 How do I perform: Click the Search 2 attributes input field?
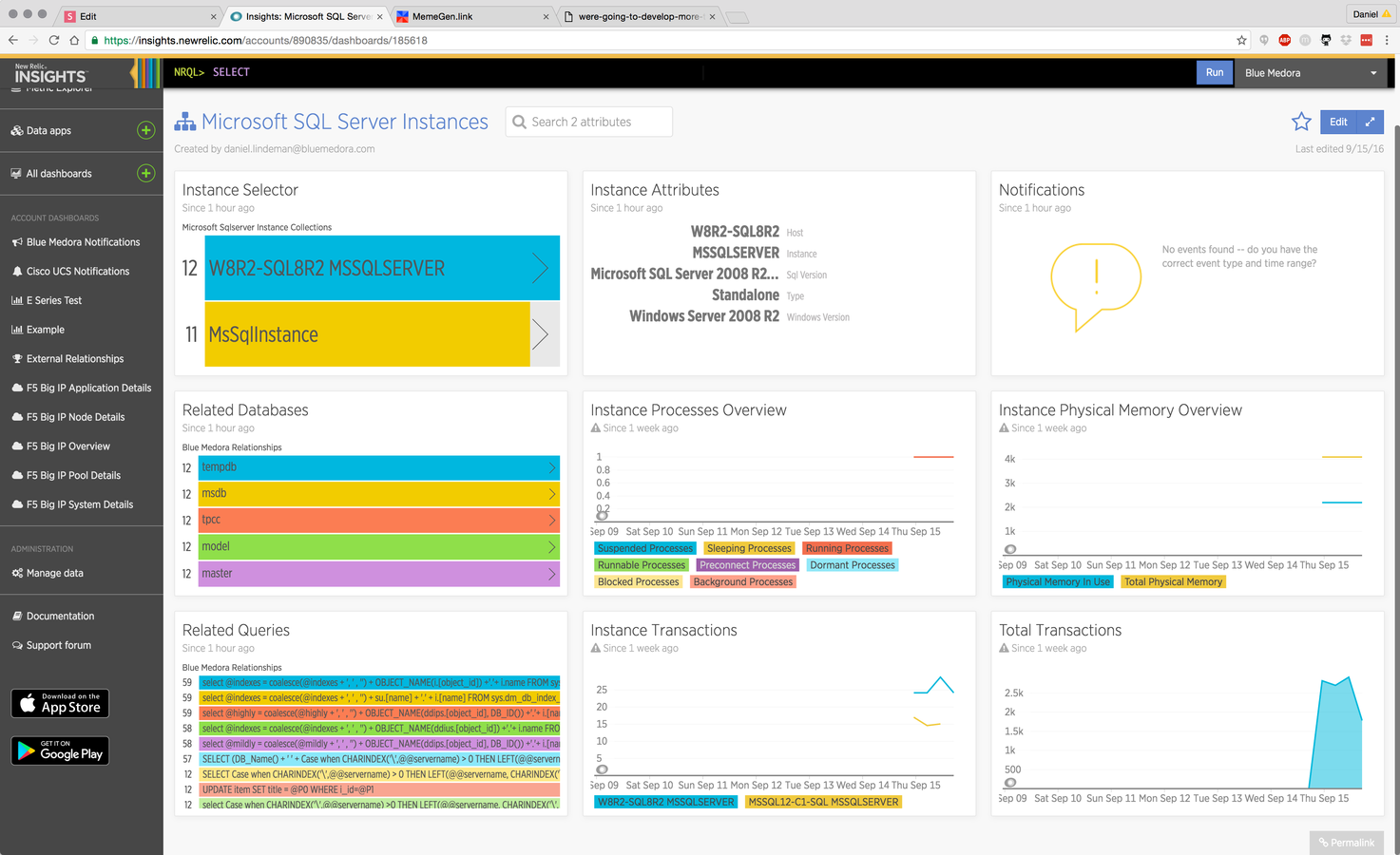(589, 122)
